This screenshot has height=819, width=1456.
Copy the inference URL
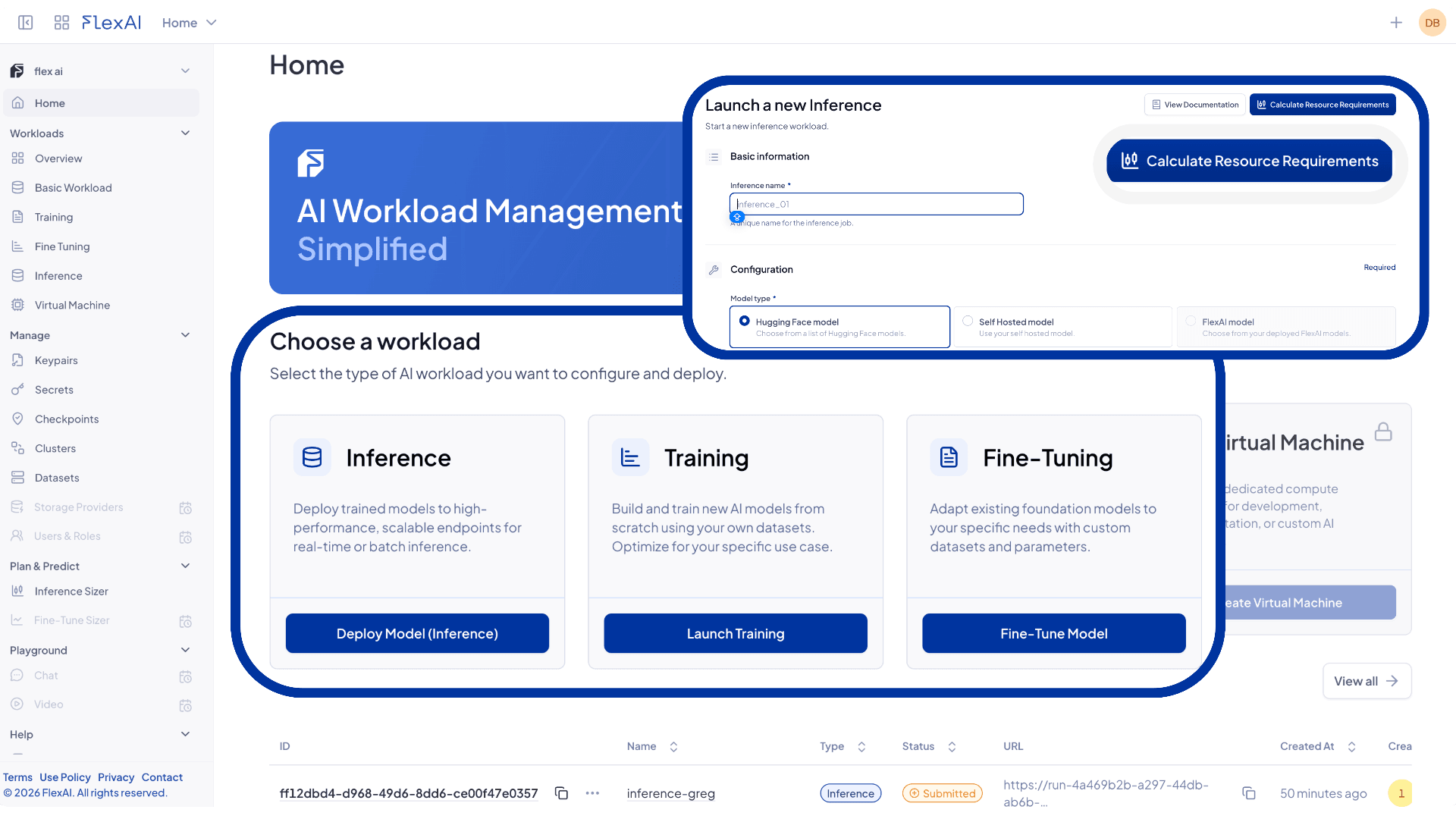1248,793
